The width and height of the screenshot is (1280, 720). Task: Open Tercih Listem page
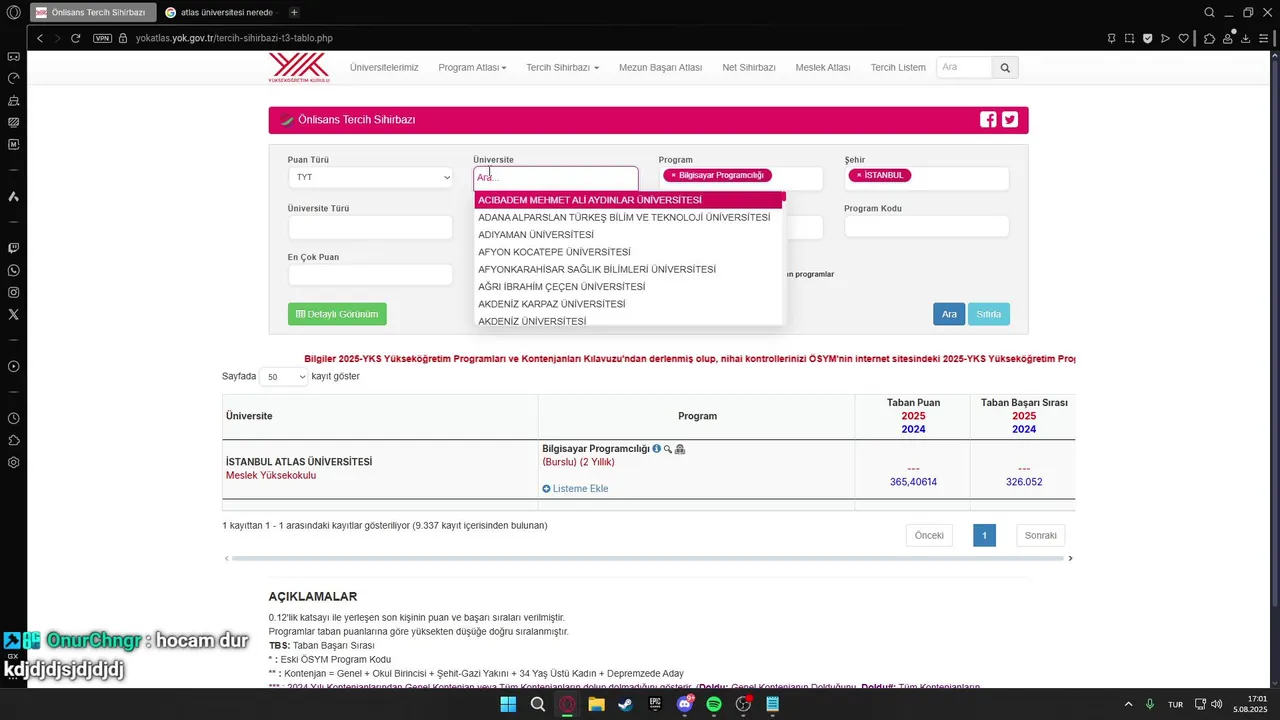pyautogui.click(x=898, y=67)
